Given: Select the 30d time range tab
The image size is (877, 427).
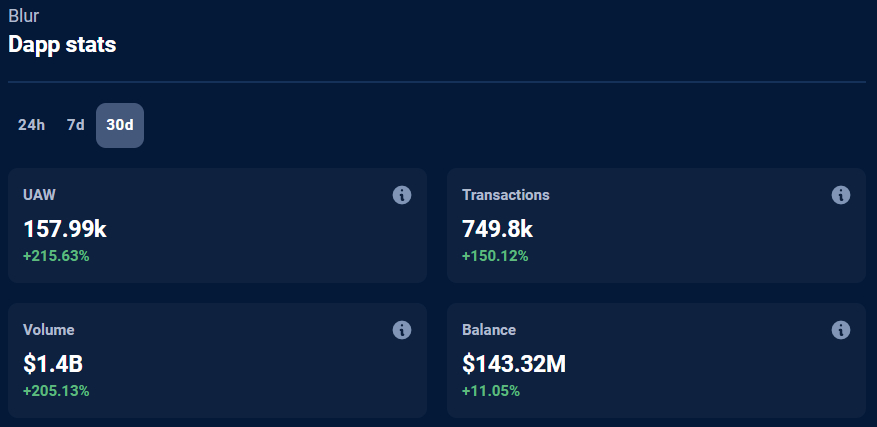Looking at the screenshot, I should [120, 125].
